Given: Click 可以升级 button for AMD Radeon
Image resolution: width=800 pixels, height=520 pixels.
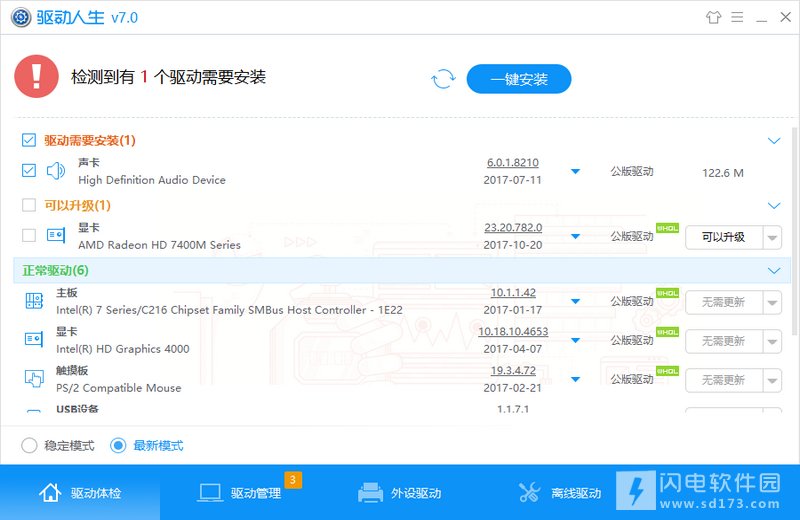Looking at the screenshot, I should click(x=723, y=237).
